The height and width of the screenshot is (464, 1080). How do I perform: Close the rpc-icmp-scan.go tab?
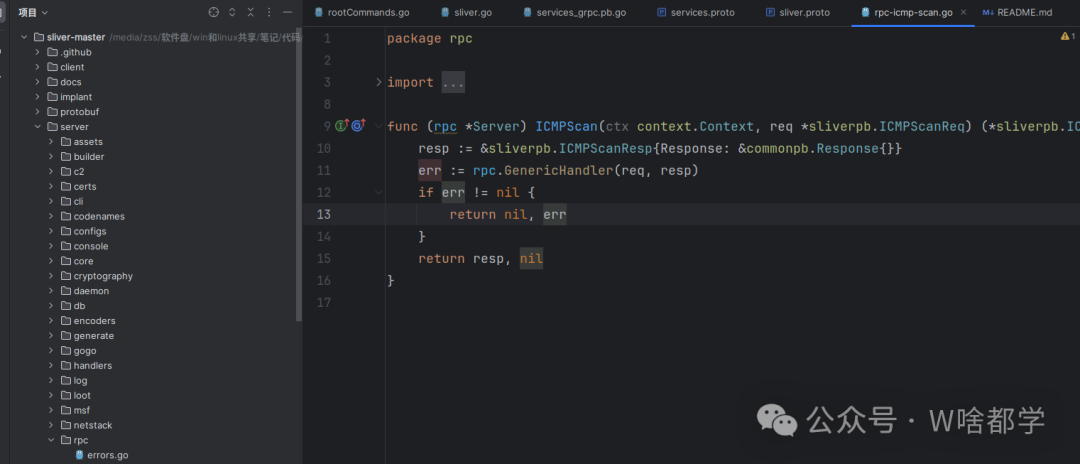[x=963, y=12]
